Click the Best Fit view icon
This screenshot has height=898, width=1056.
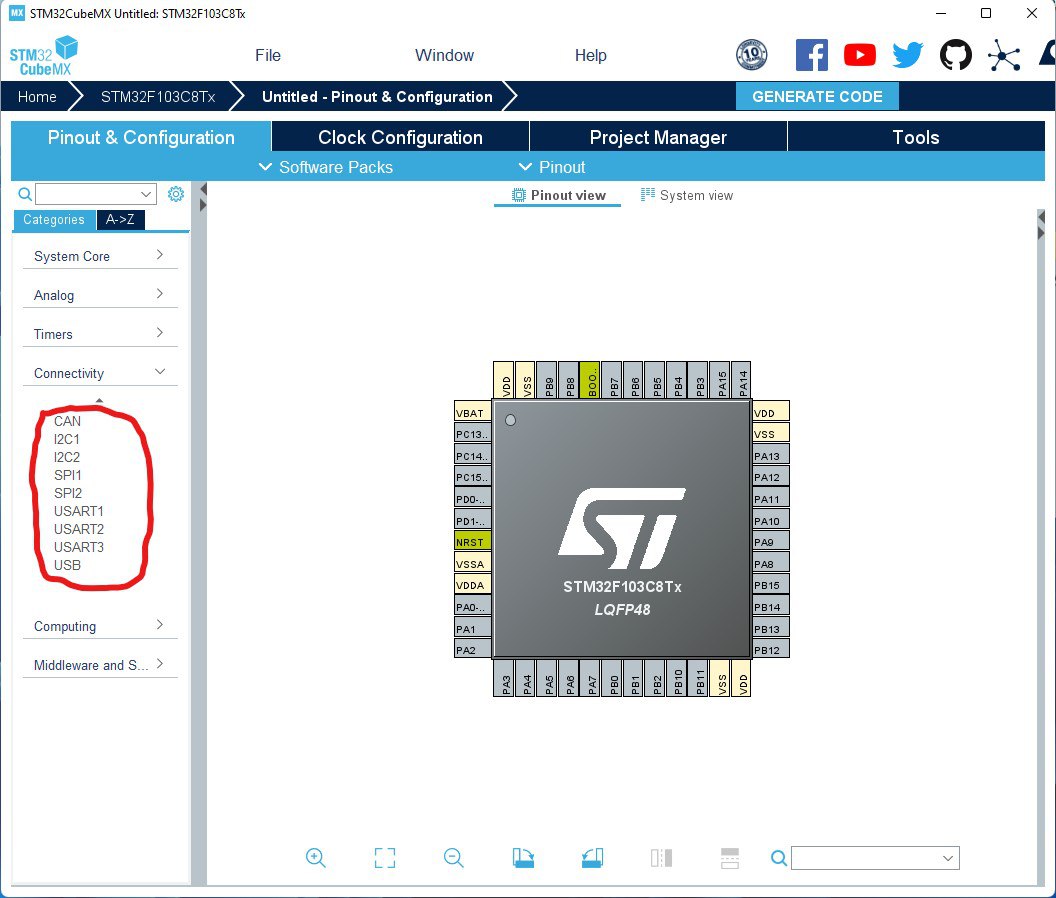[384, 858]
